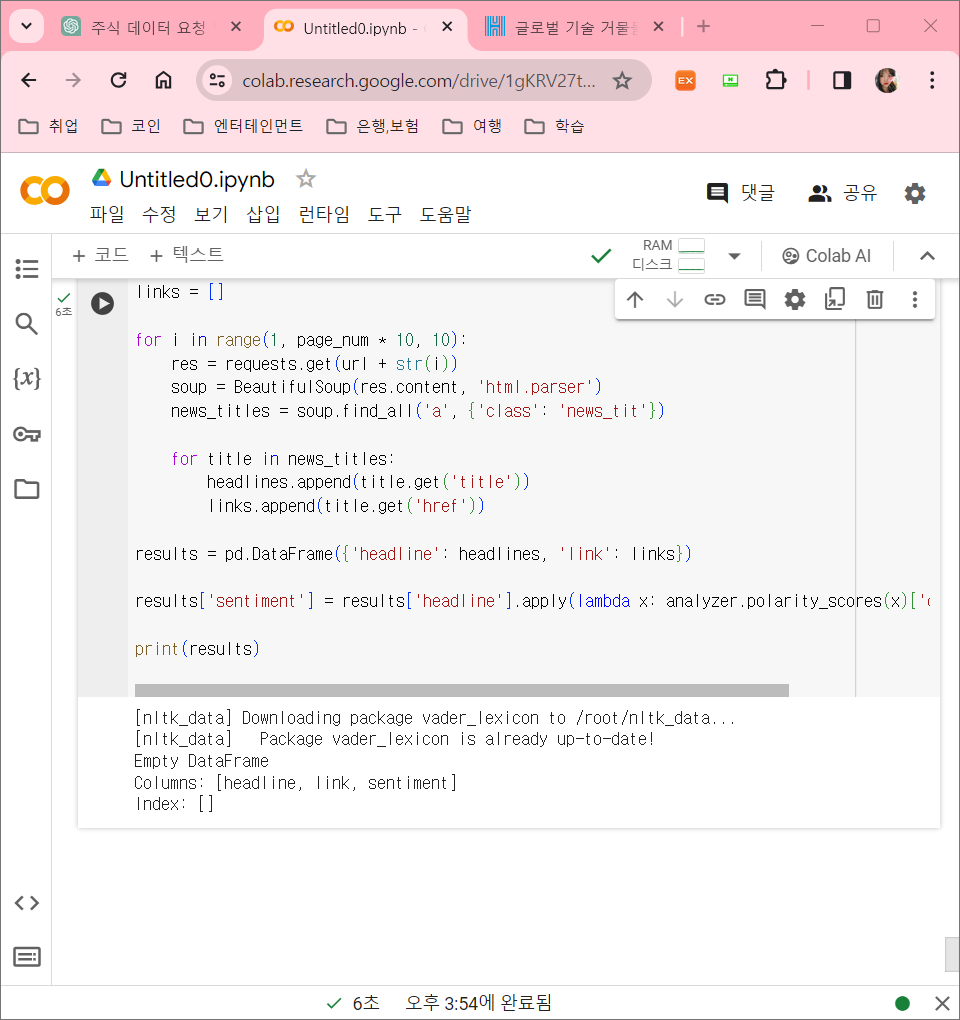Open notebook settings gear icon

[914, 193]
